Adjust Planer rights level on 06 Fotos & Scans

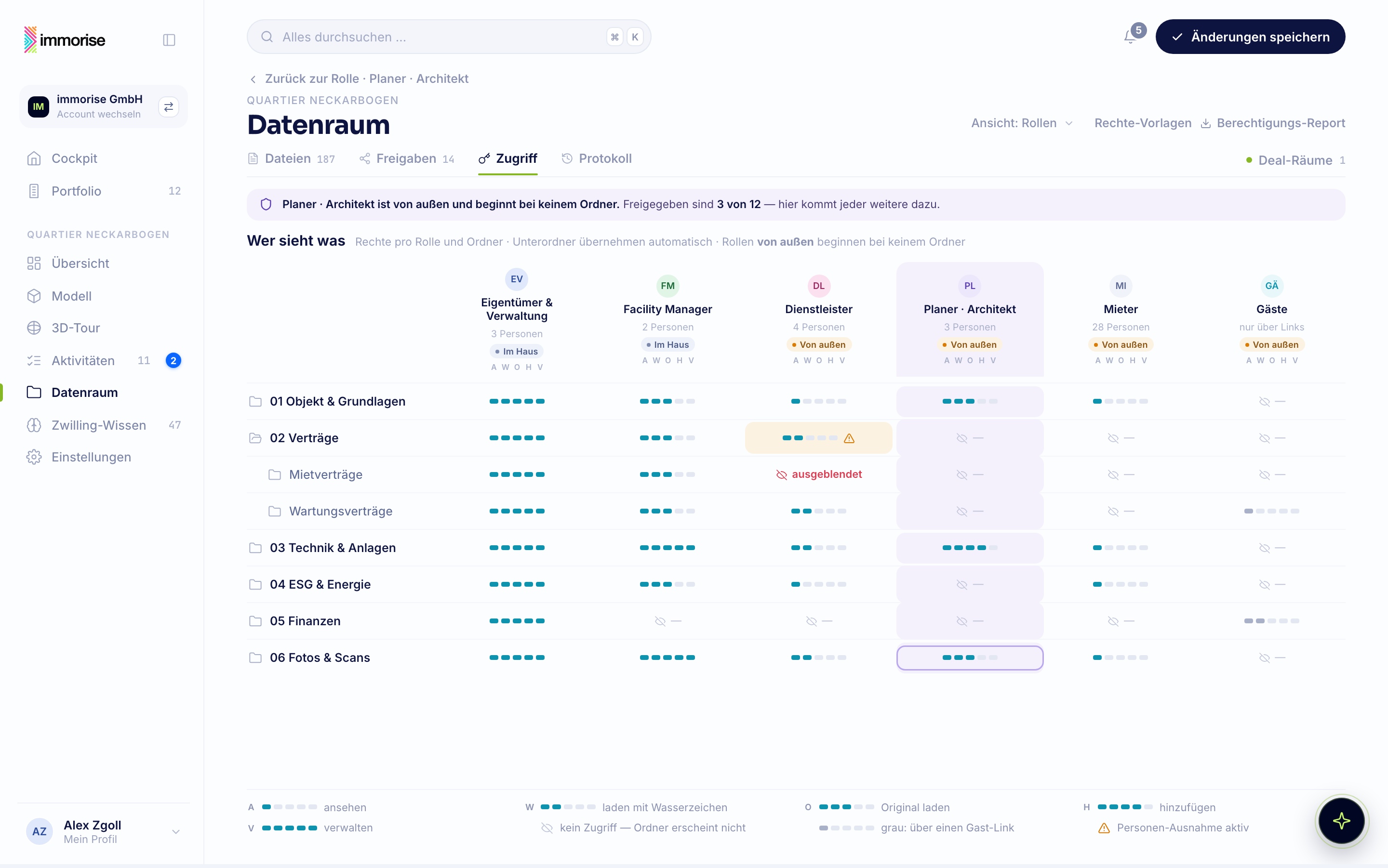[x=970, y=658]
